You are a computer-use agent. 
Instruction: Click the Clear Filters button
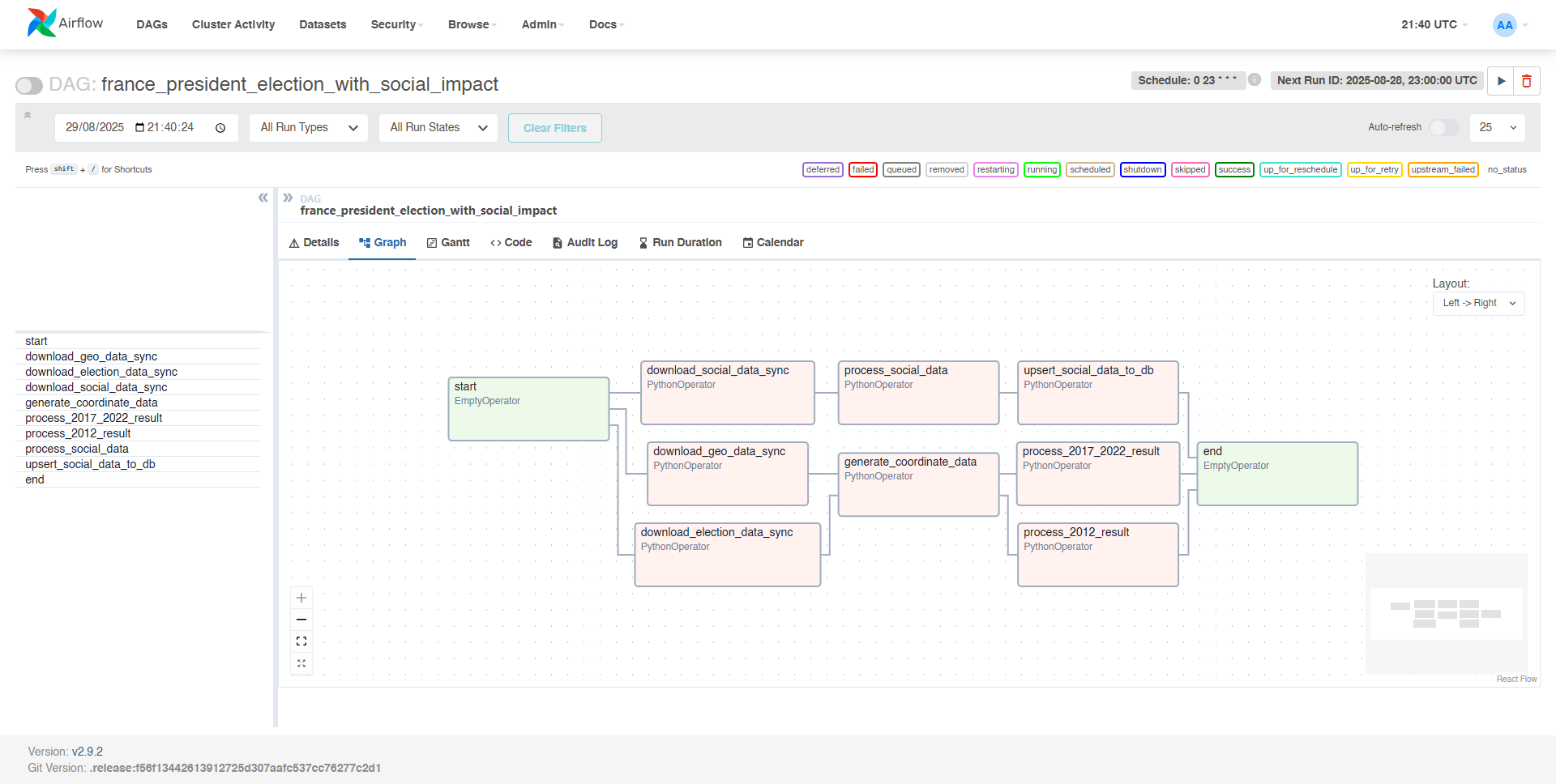click(x=554, y=128)
